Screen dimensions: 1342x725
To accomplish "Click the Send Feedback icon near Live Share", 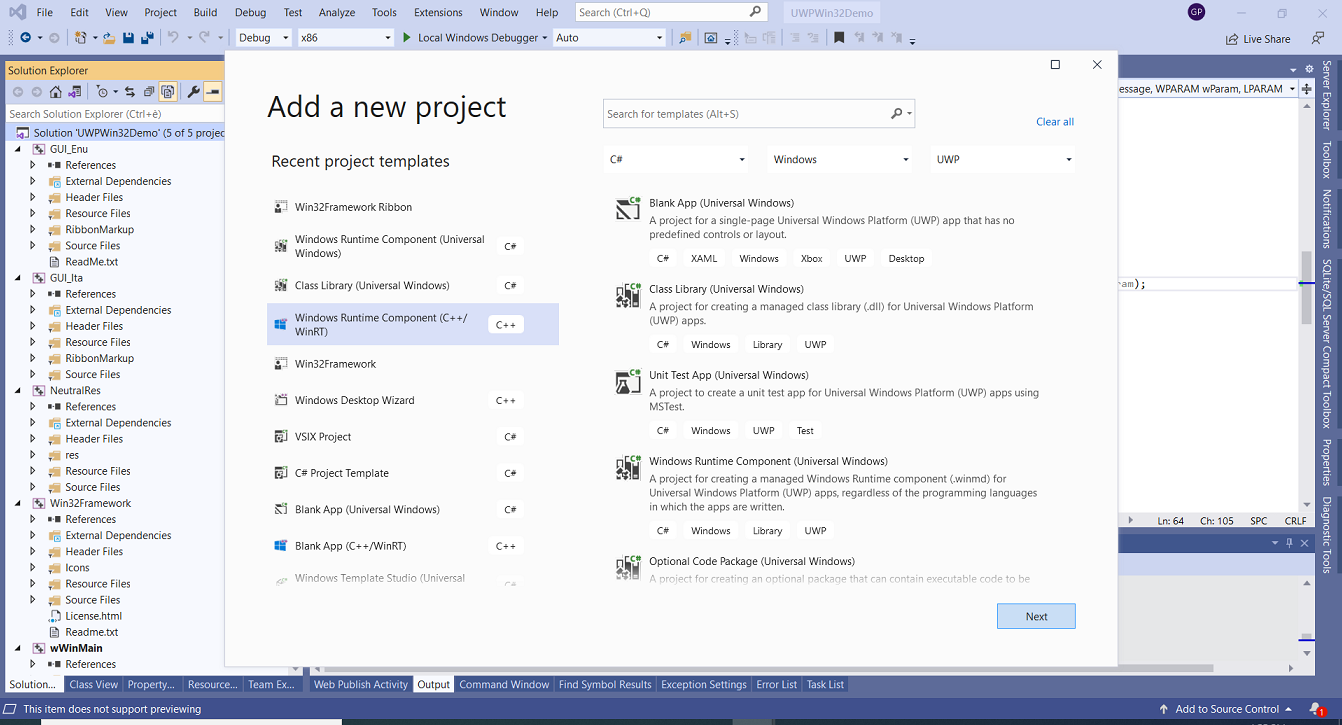I will click(x=1318, y=38).
